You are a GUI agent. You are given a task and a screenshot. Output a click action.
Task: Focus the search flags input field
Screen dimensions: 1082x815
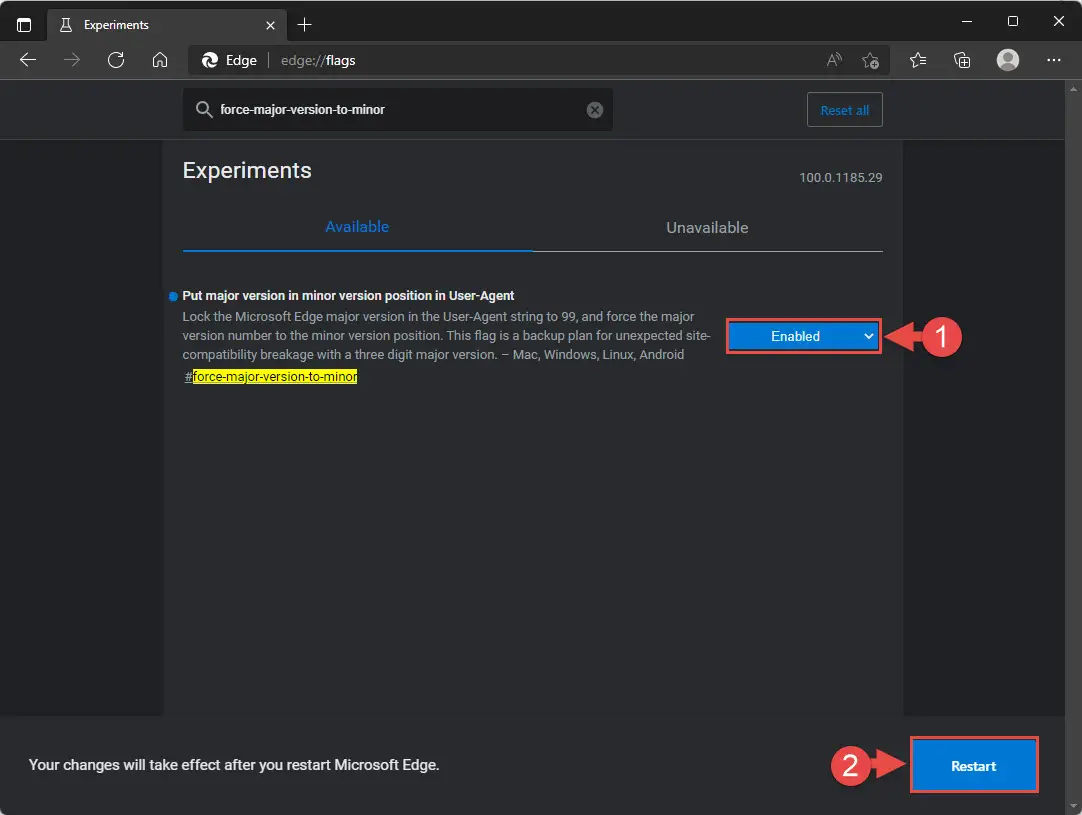pyautogui.click(x=397, y=110)
